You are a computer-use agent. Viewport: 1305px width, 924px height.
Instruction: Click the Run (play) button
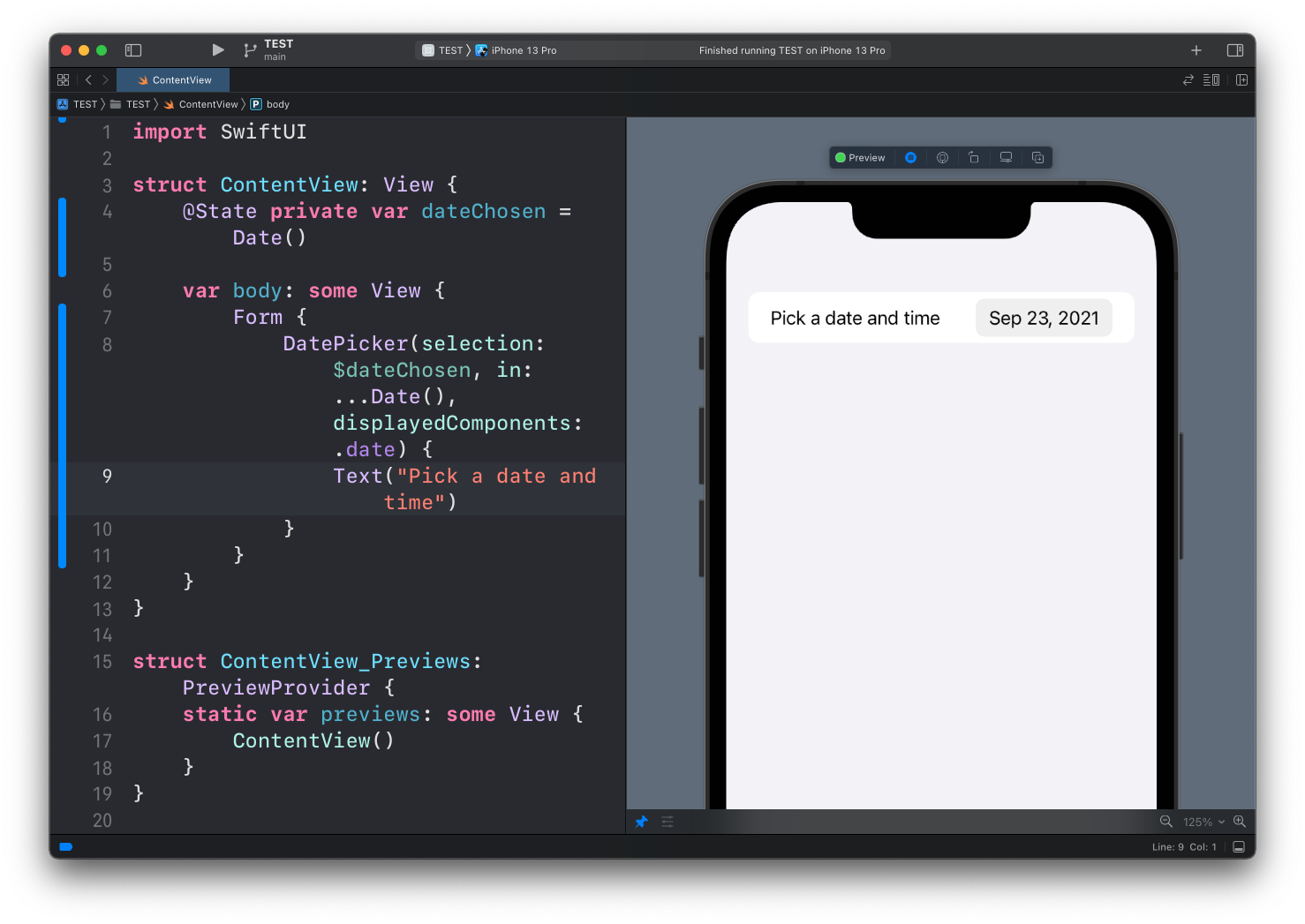218,50
